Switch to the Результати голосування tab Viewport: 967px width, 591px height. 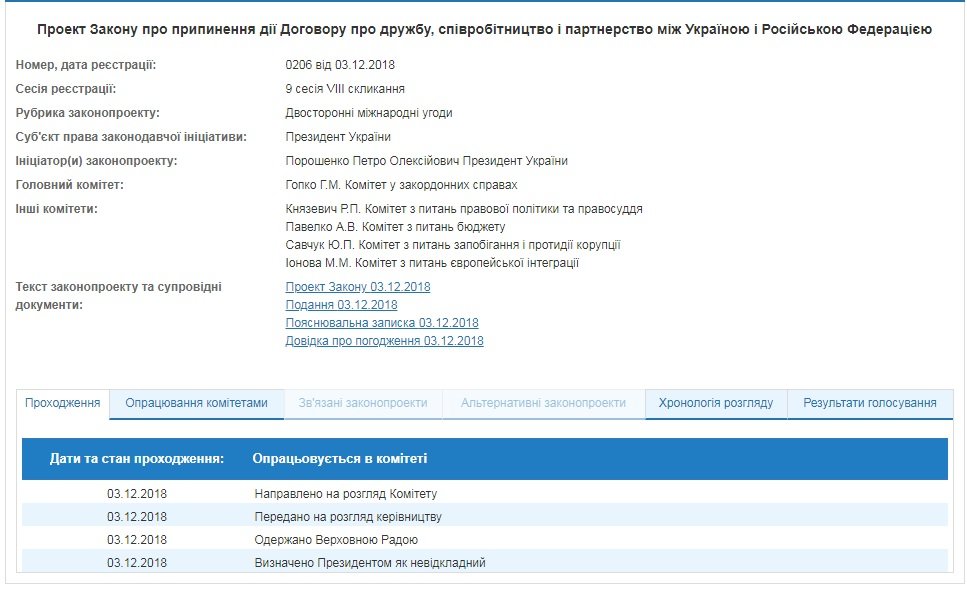[x=870, y=403]
